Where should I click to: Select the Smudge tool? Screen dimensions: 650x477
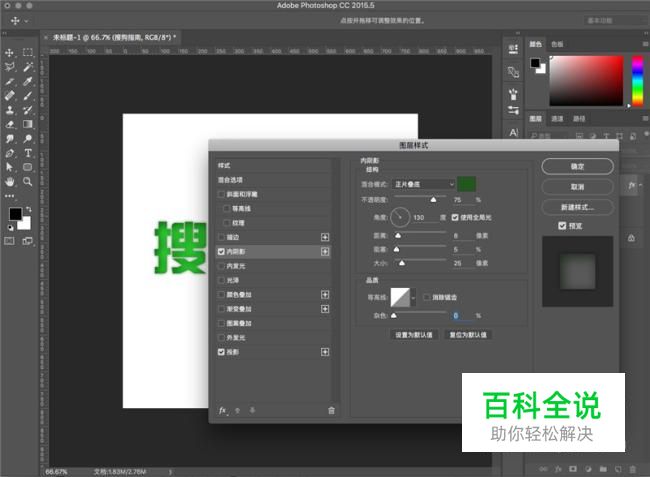(x=9, y=138)
